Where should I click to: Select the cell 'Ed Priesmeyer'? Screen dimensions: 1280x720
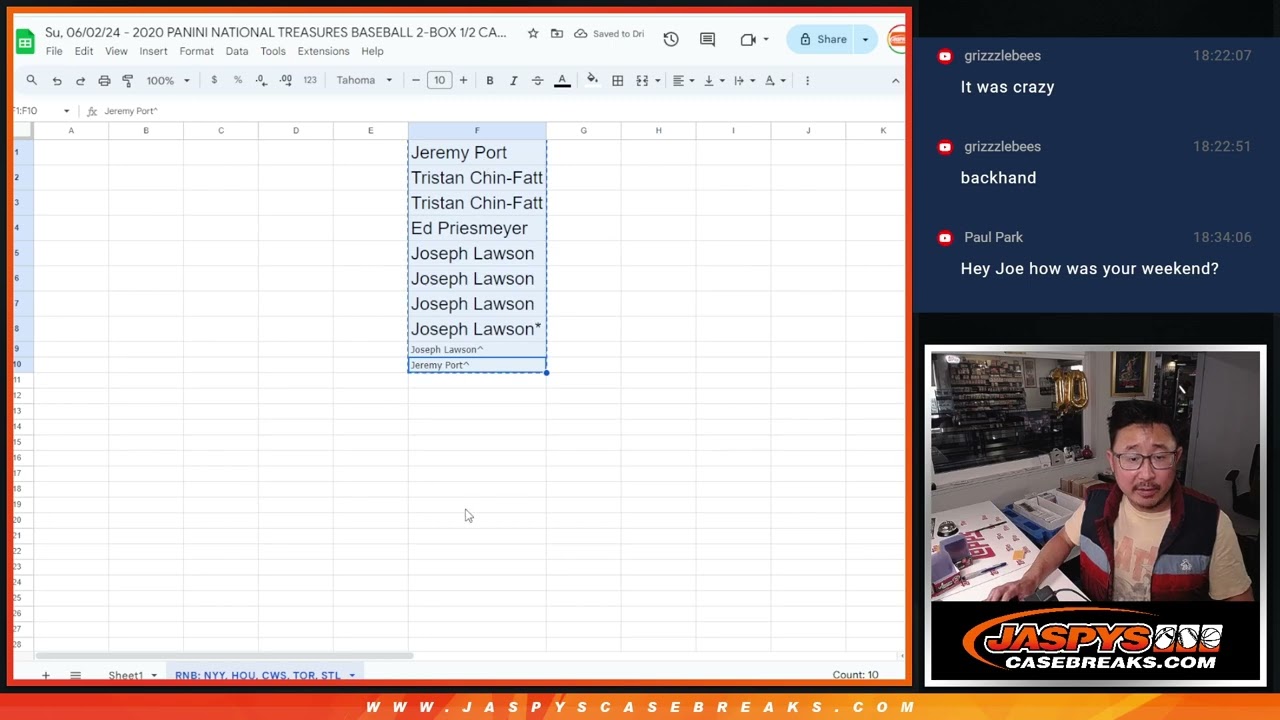tap(477, 228)
